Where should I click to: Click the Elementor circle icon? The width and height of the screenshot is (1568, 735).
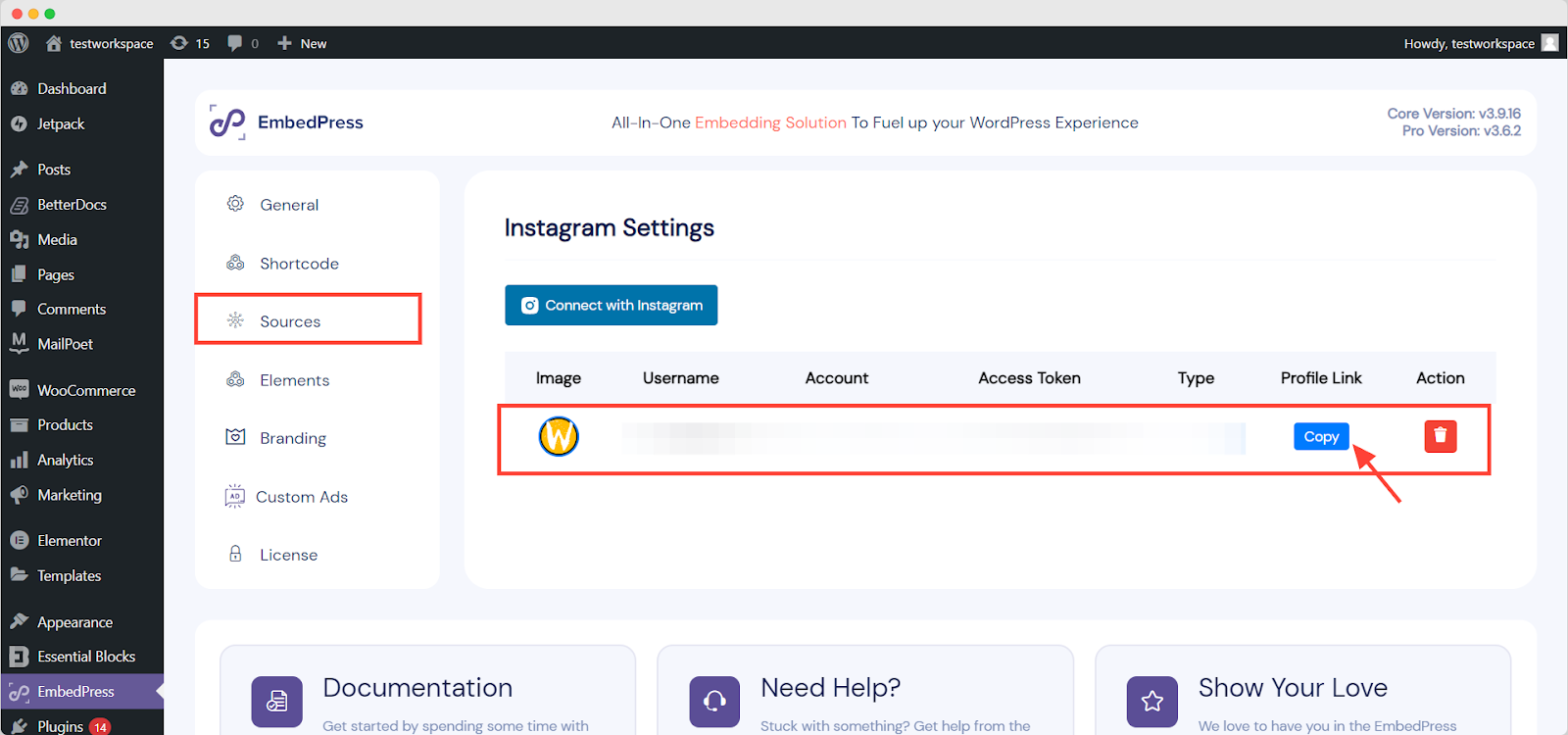[x=19, y=540]
